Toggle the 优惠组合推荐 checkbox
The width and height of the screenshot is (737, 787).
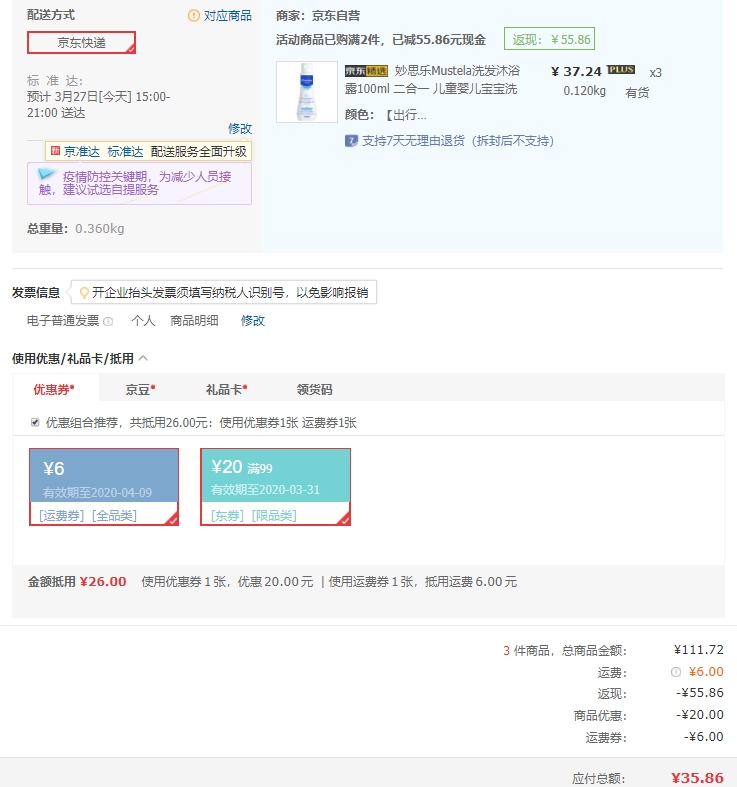point(35,423)
